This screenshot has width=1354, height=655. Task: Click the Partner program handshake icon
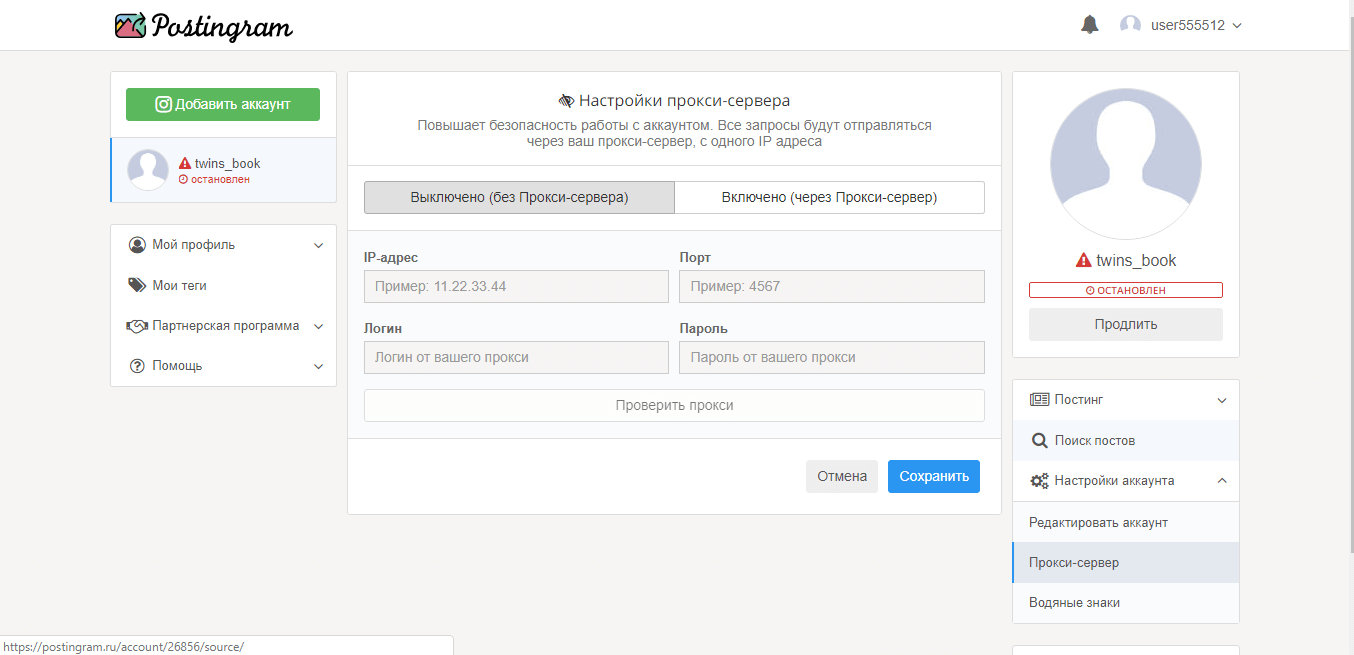137,326
